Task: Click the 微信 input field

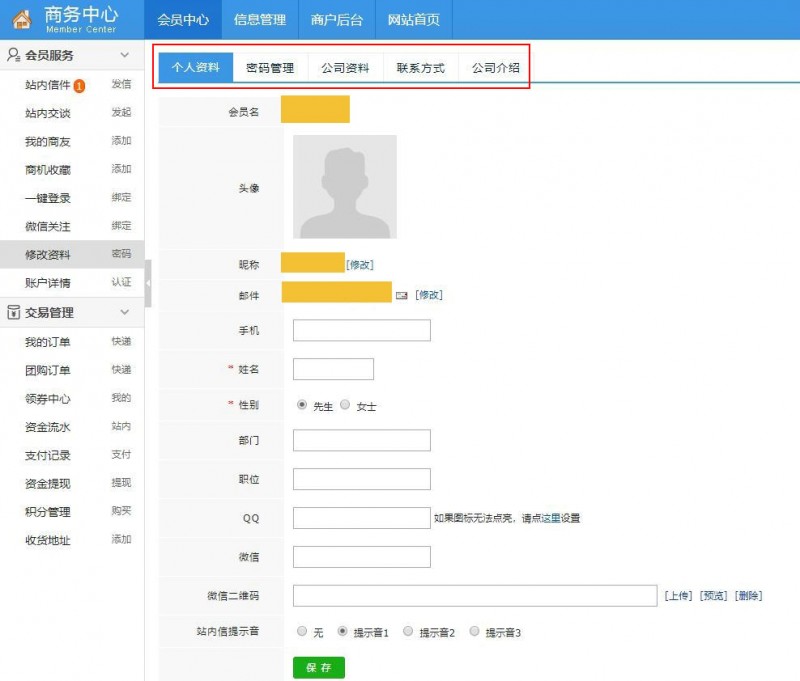Action: [x=362, y=557]
